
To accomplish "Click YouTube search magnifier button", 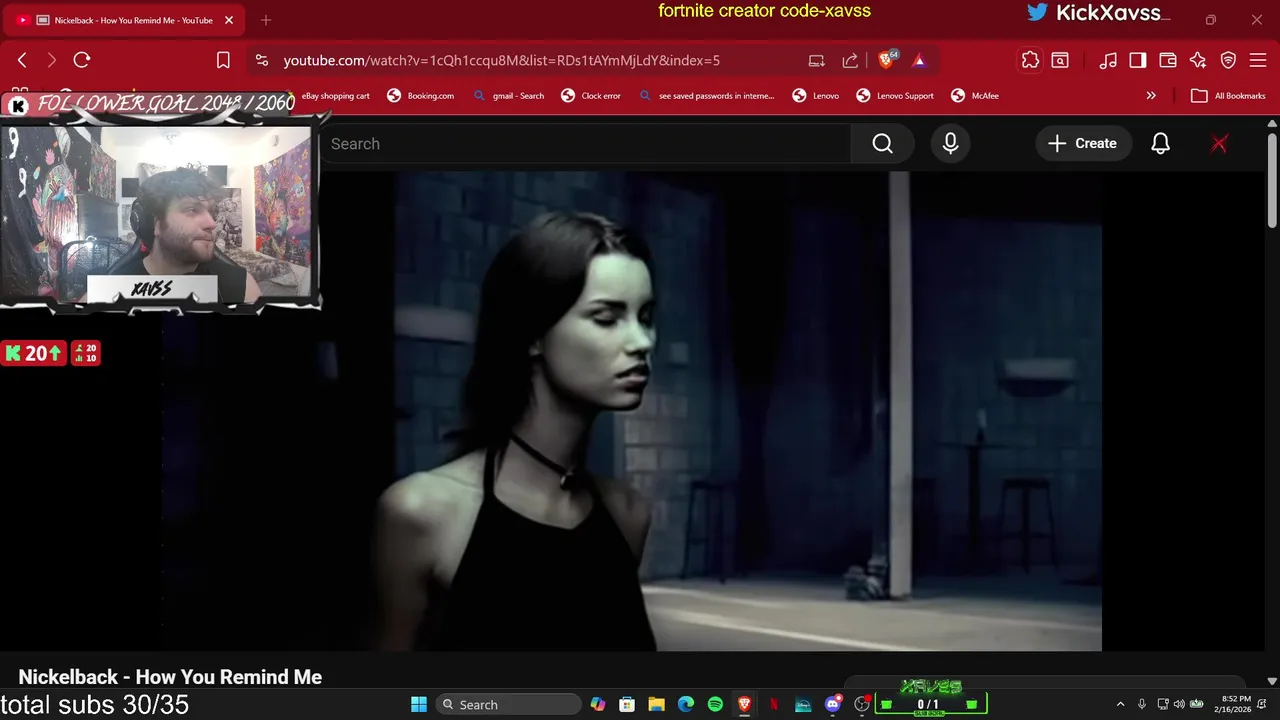I will point(883,144).
